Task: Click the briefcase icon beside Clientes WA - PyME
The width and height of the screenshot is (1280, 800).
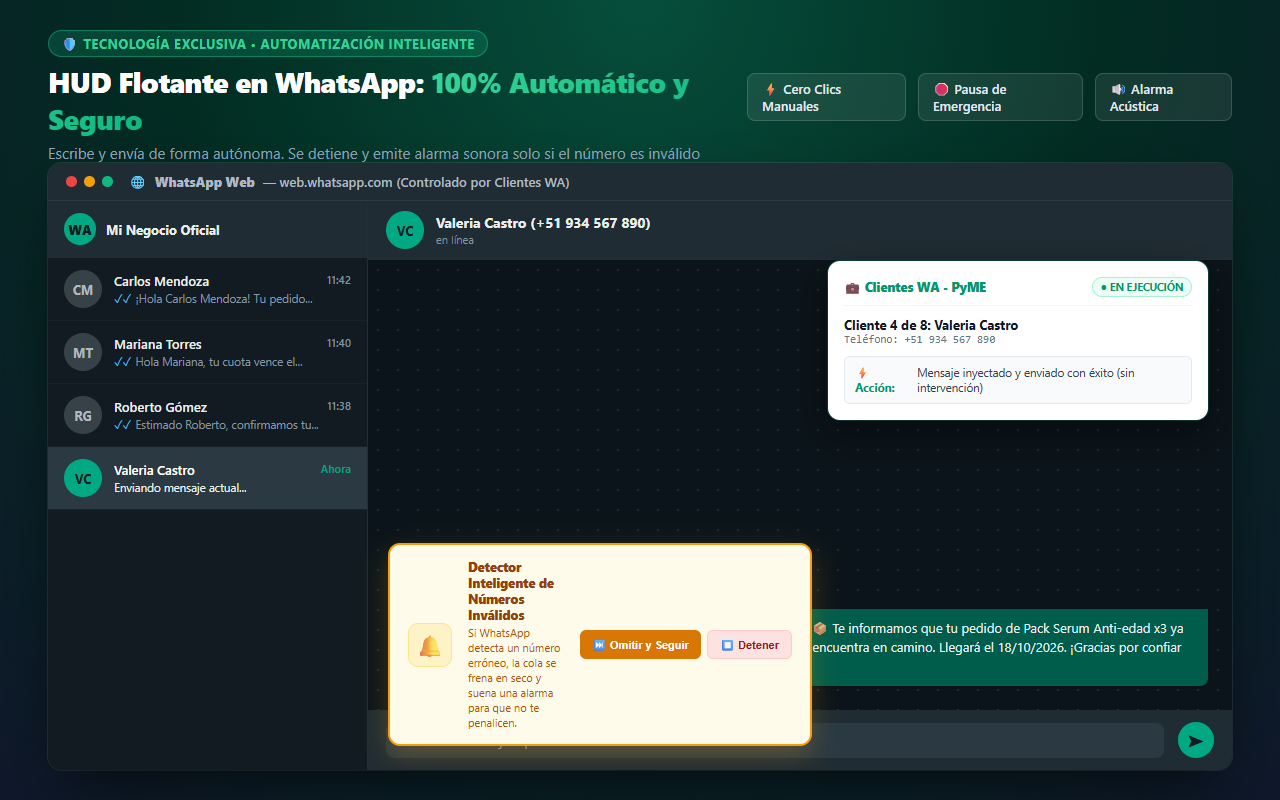Action: click(x=852, y=288)
